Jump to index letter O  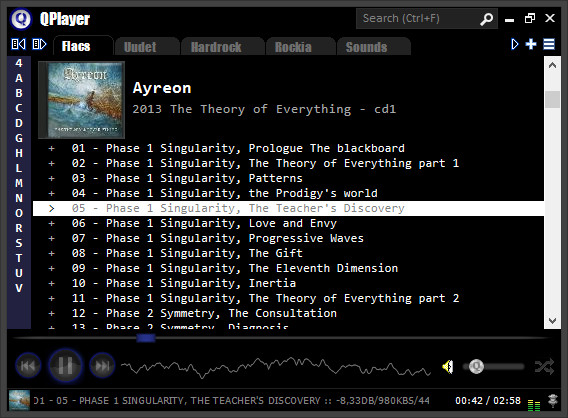click(x=19, y=213)
